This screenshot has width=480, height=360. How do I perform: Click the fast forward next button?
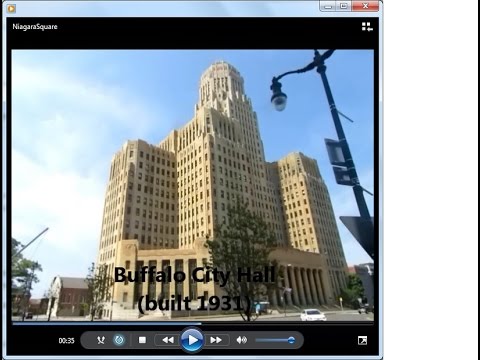(216, 340)
